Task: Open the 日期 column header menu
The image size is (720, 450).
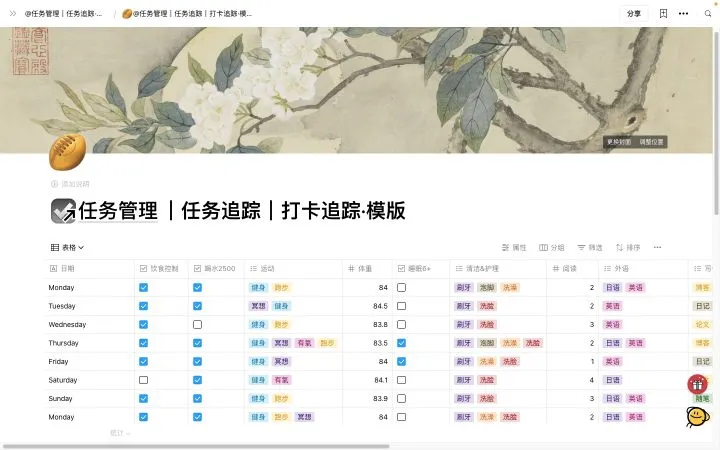Action: [90, 269]
